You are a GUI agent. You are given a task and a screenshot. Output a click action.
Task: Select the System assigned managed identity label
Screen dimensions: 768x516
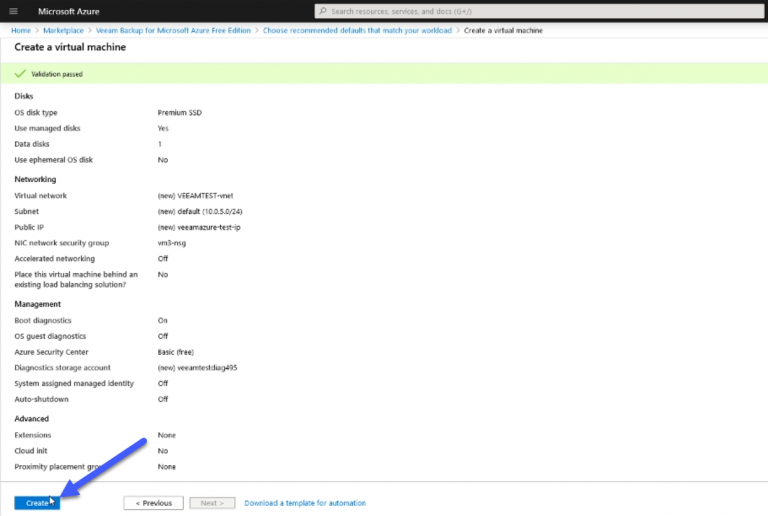point(74,383)
